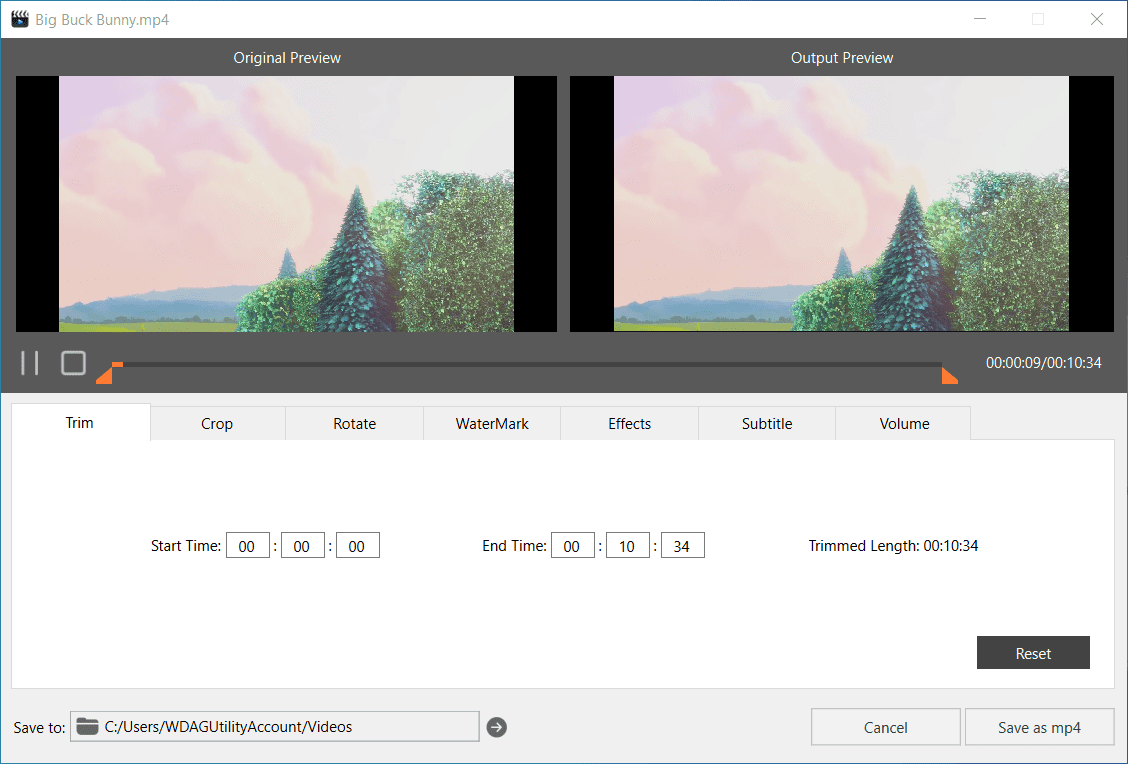Stop the video preview
The height and width of the screenshot is (764, 1128).
73,363
